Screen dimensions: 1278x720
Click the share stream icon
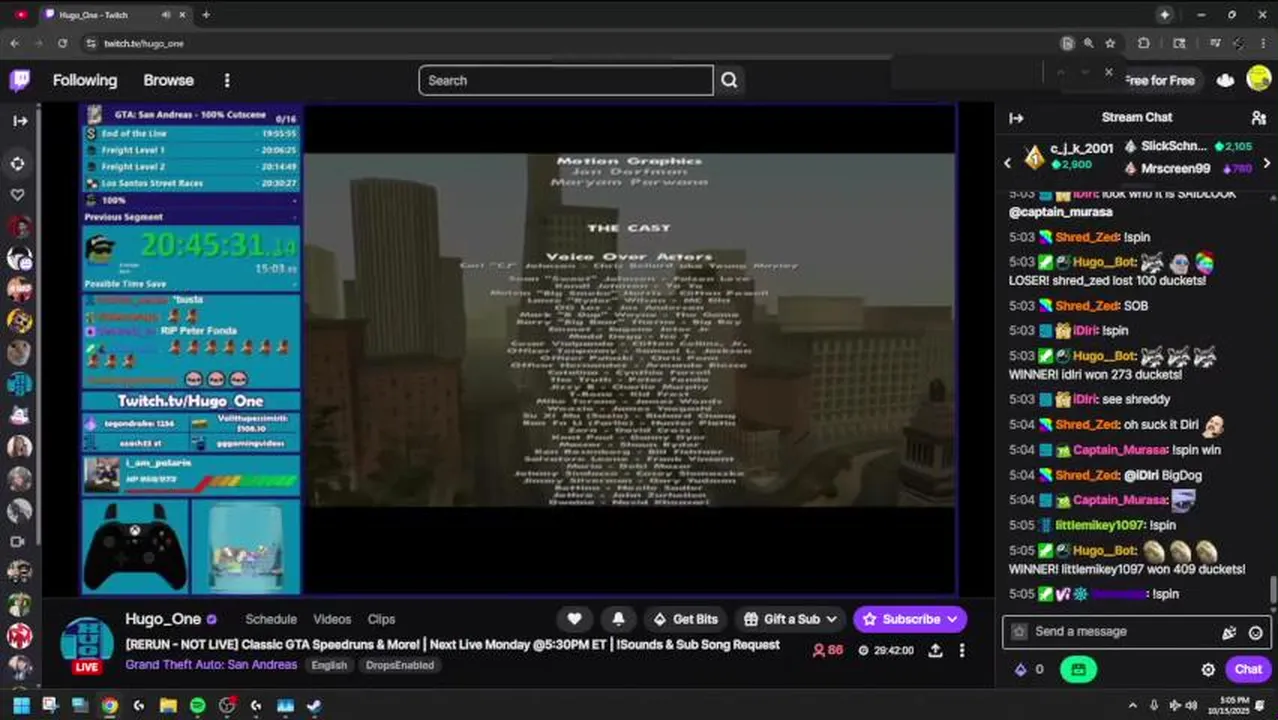[x=935, y=650]
